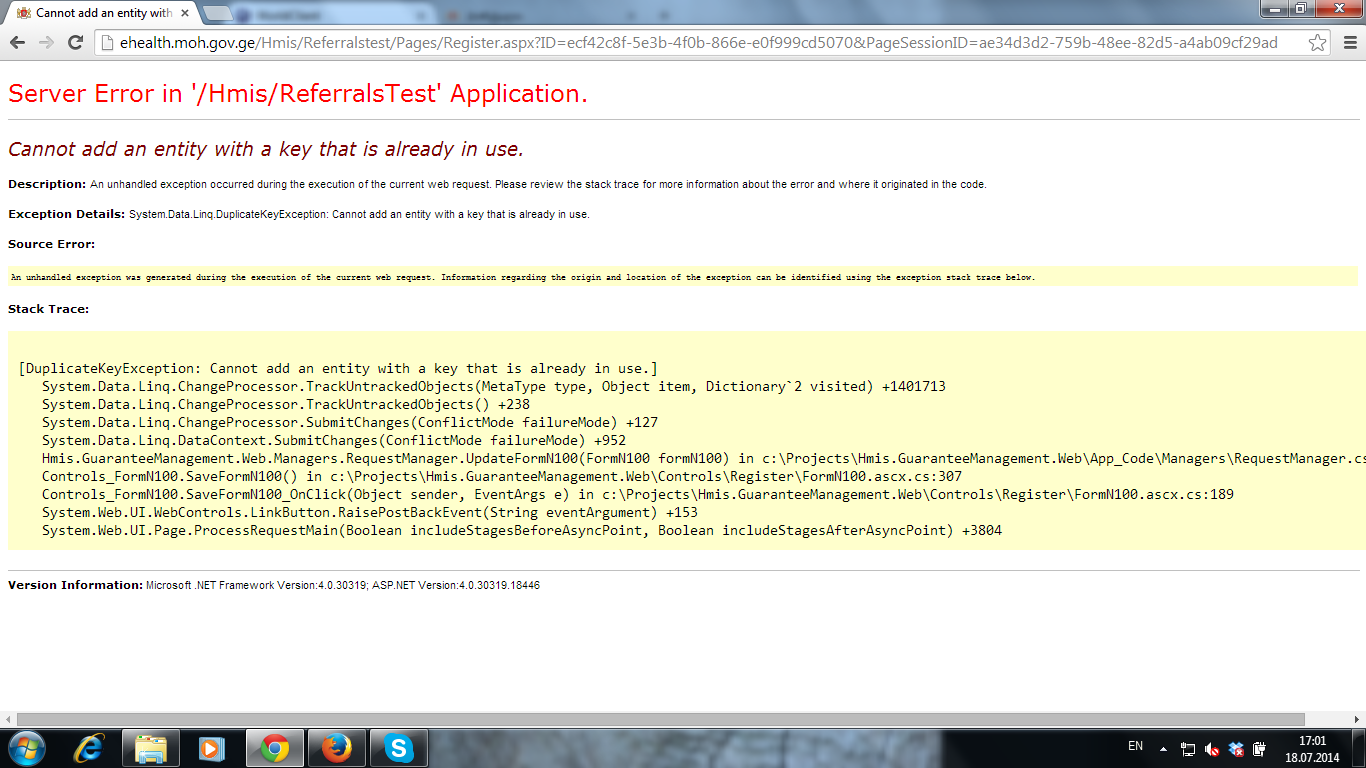Close the 'Cannot add an entity' tab

pos(188,13)
